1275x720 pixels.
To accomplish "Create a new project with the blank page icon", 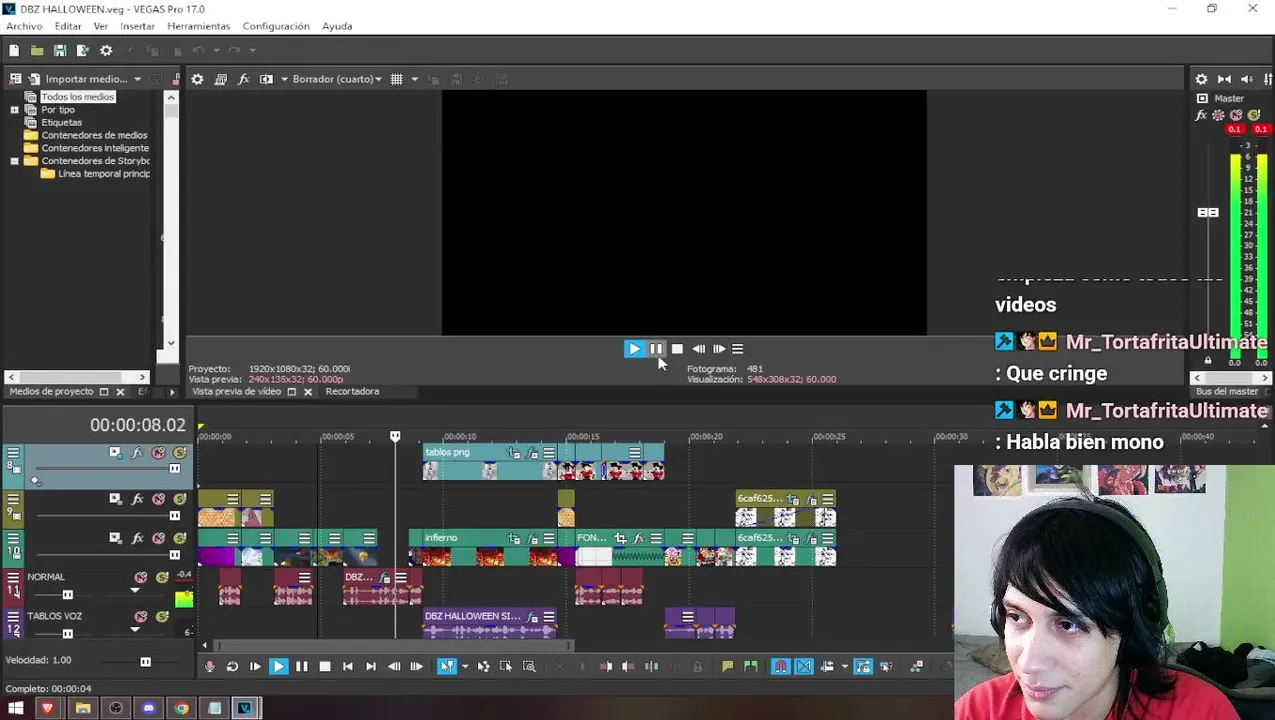I will click(x=14, y=51).
